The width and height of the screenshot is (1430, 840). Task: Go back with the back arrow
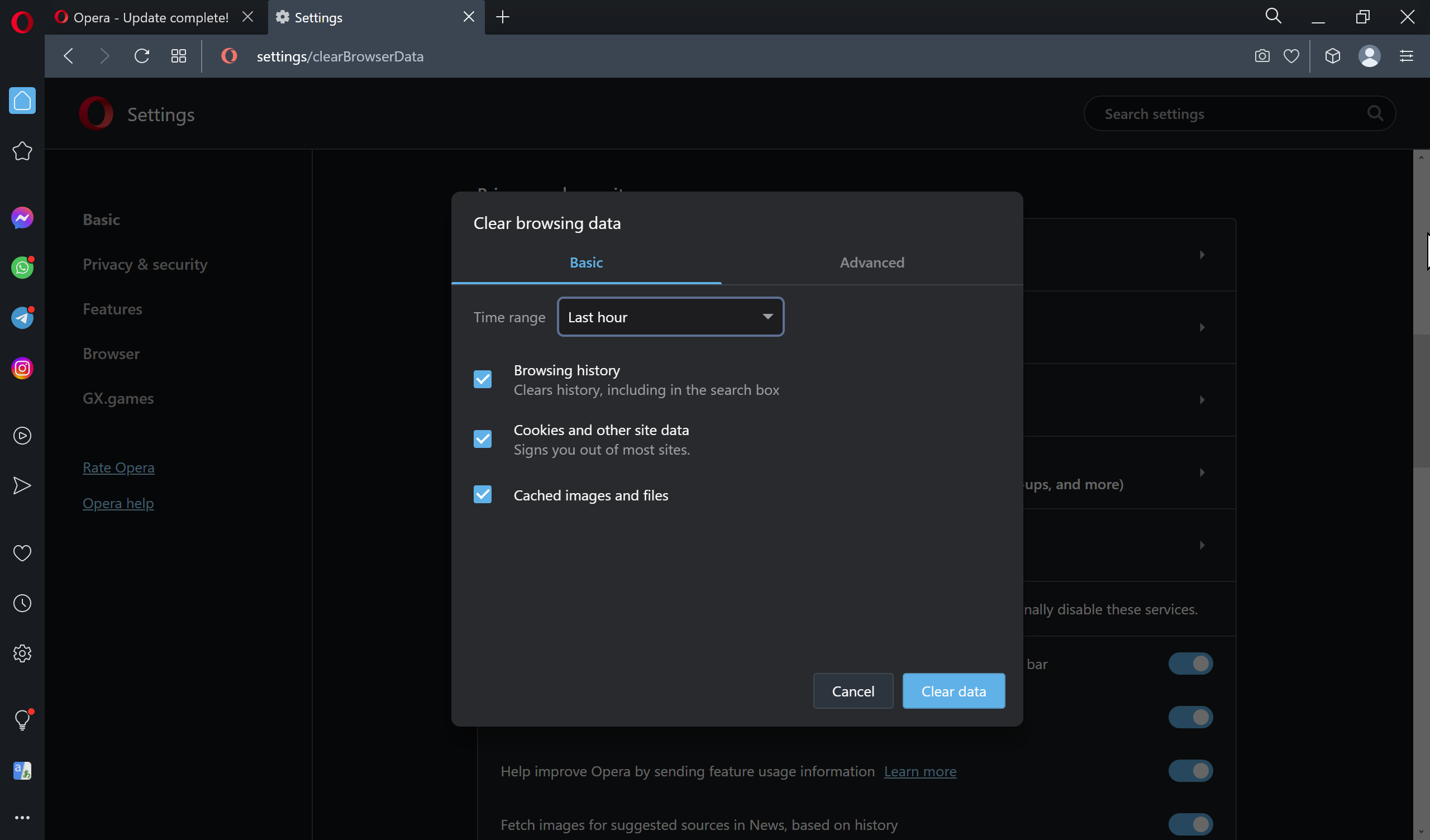click(x=69, y=56)
